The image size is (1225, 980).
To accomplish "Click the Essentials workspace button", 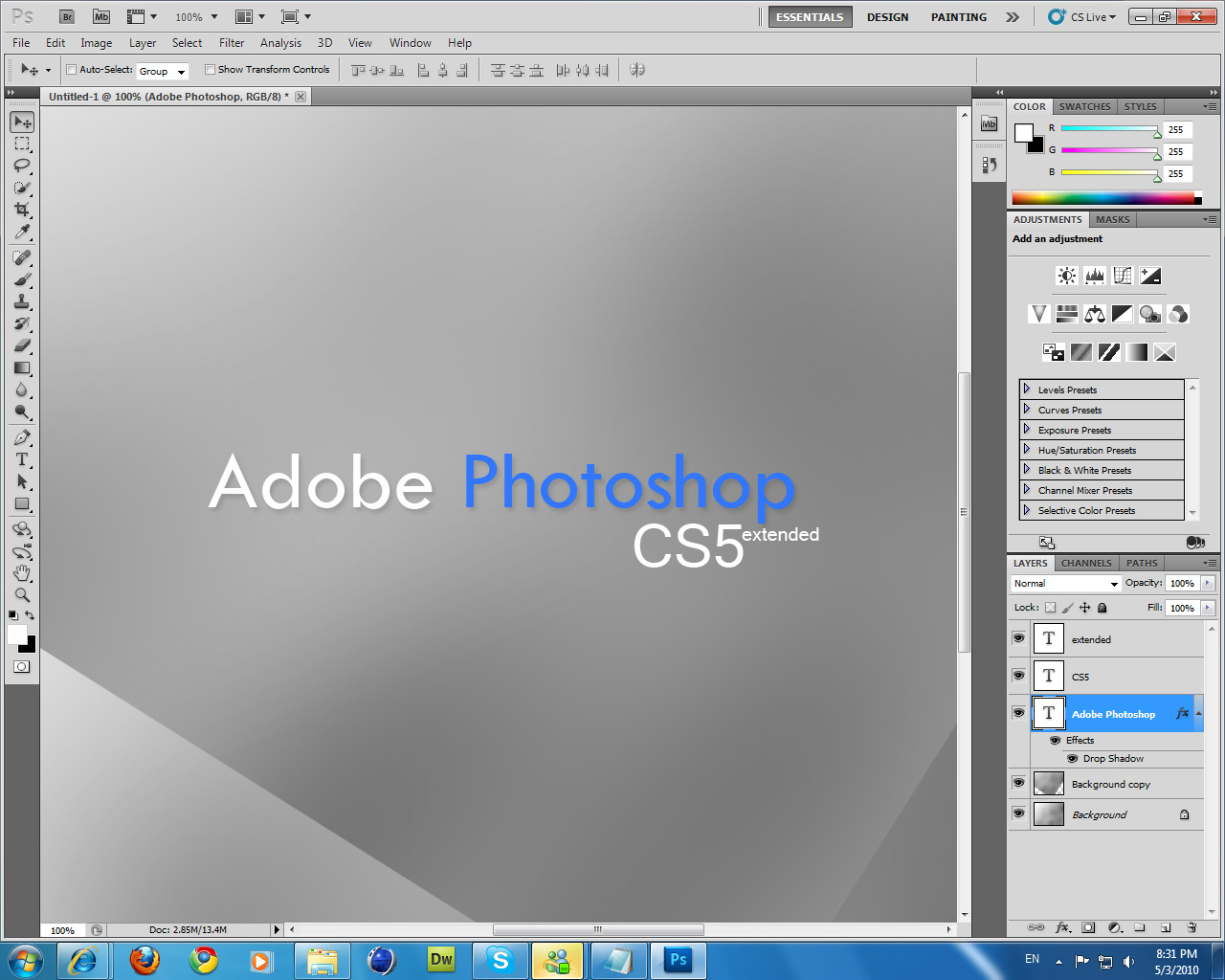I will tap(810, 17).
